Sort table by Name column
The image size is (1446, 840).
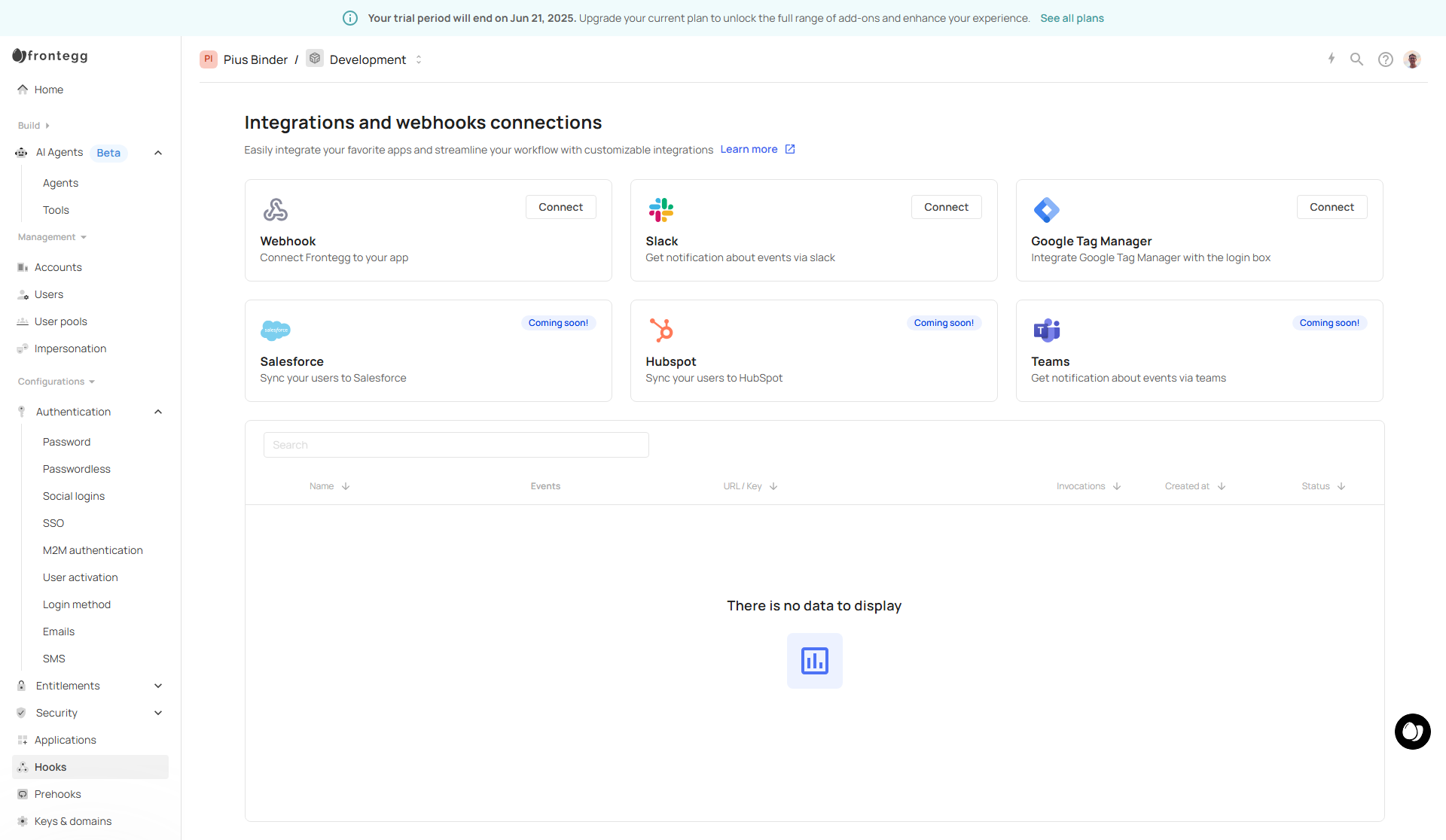click(330, 486)
